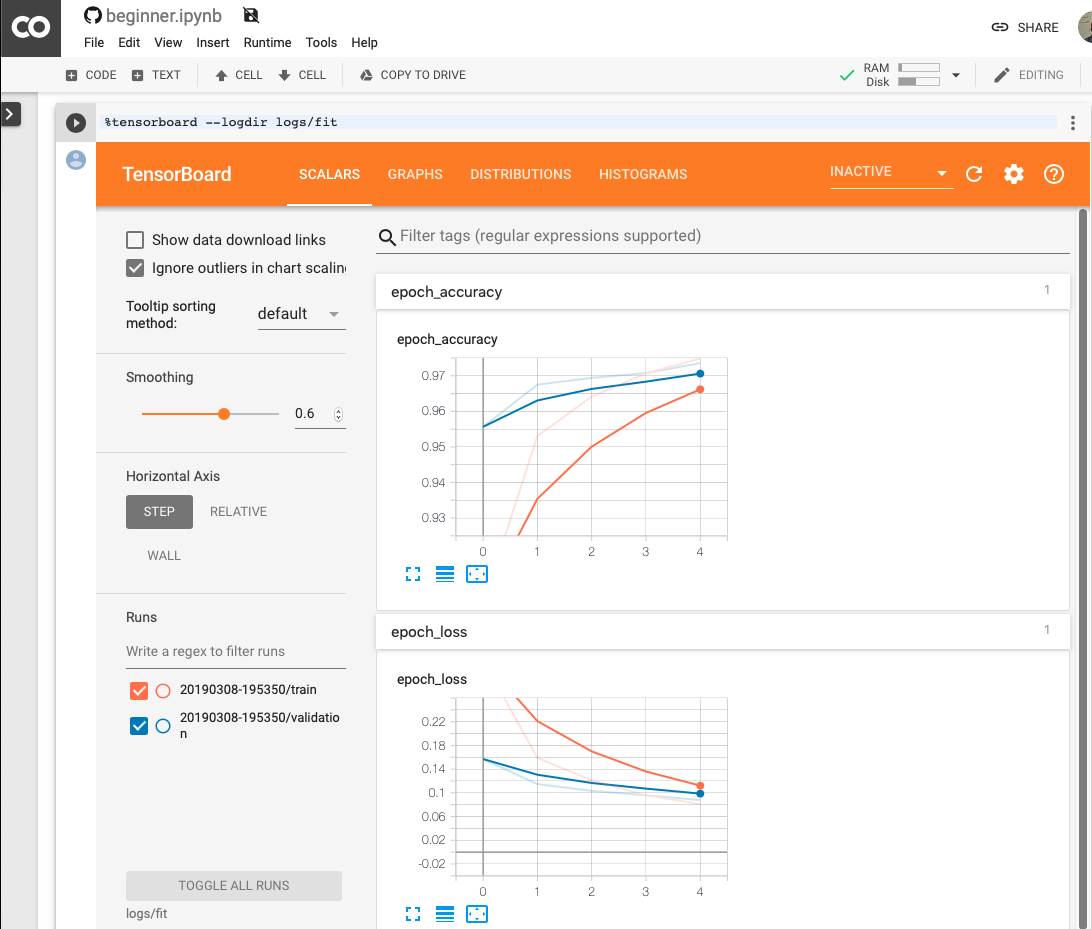The height and width of the screenshot is (929, 1092).
Task: Reload TensorBoard data with refresh icon
Action: click(974, 174)
